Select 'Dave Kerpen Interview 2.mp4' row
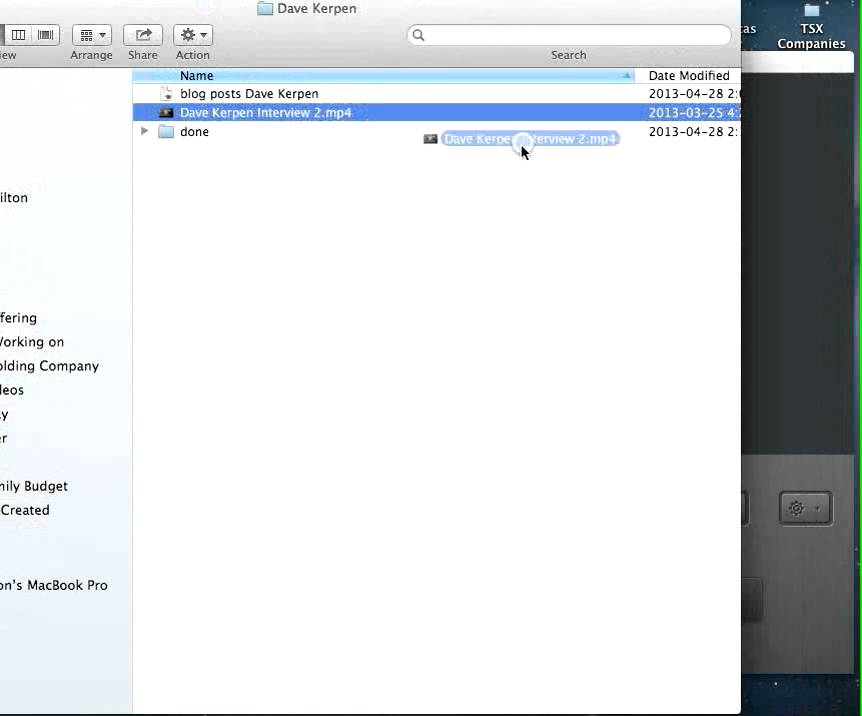862x716 pixels. 436,113
